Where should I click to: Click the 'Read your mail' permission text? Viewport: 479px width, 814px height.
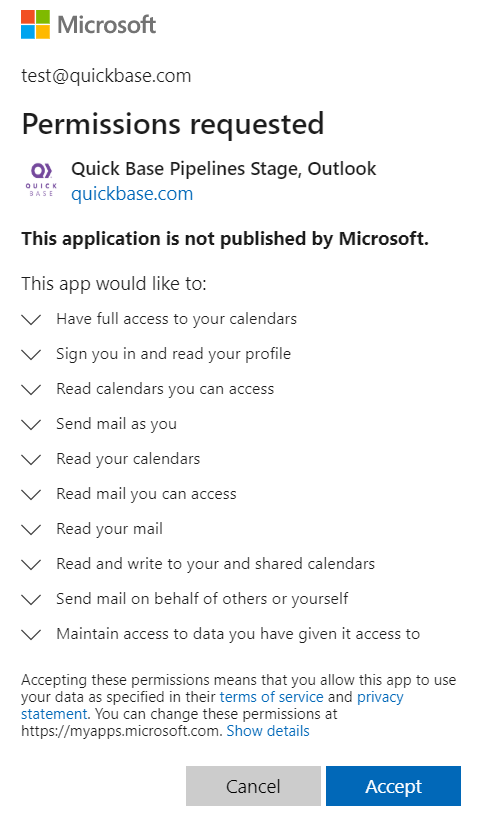pos(110,529)
